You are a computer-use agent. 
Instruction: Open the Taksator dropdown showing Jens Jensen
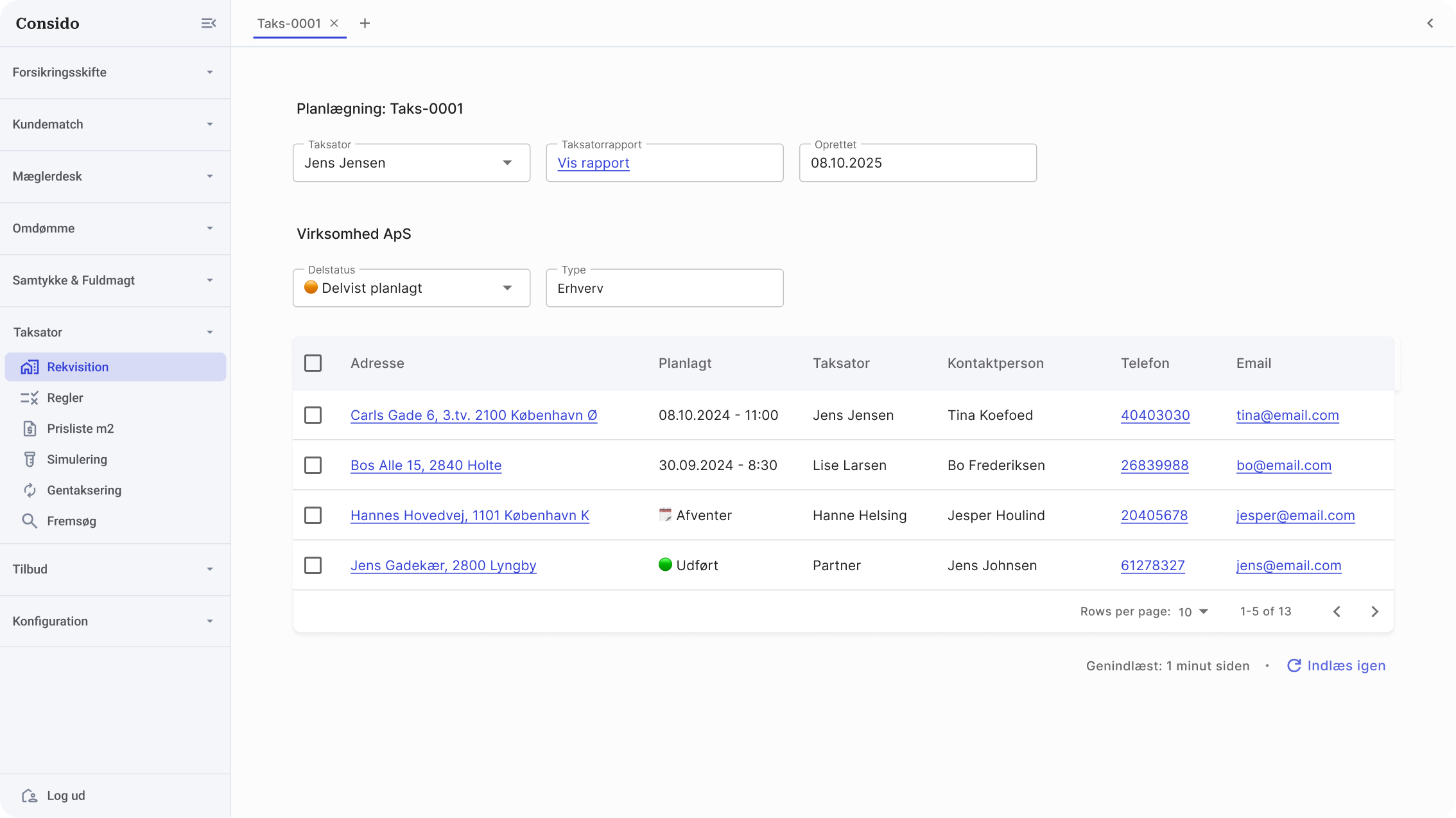[x=411, y=163]
